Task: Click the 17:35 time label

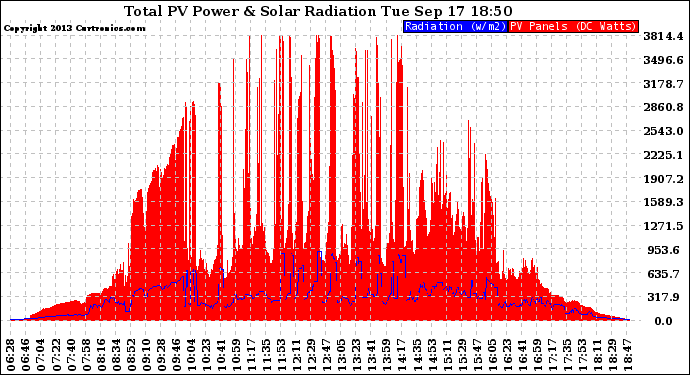Action: tap(567, 355)
